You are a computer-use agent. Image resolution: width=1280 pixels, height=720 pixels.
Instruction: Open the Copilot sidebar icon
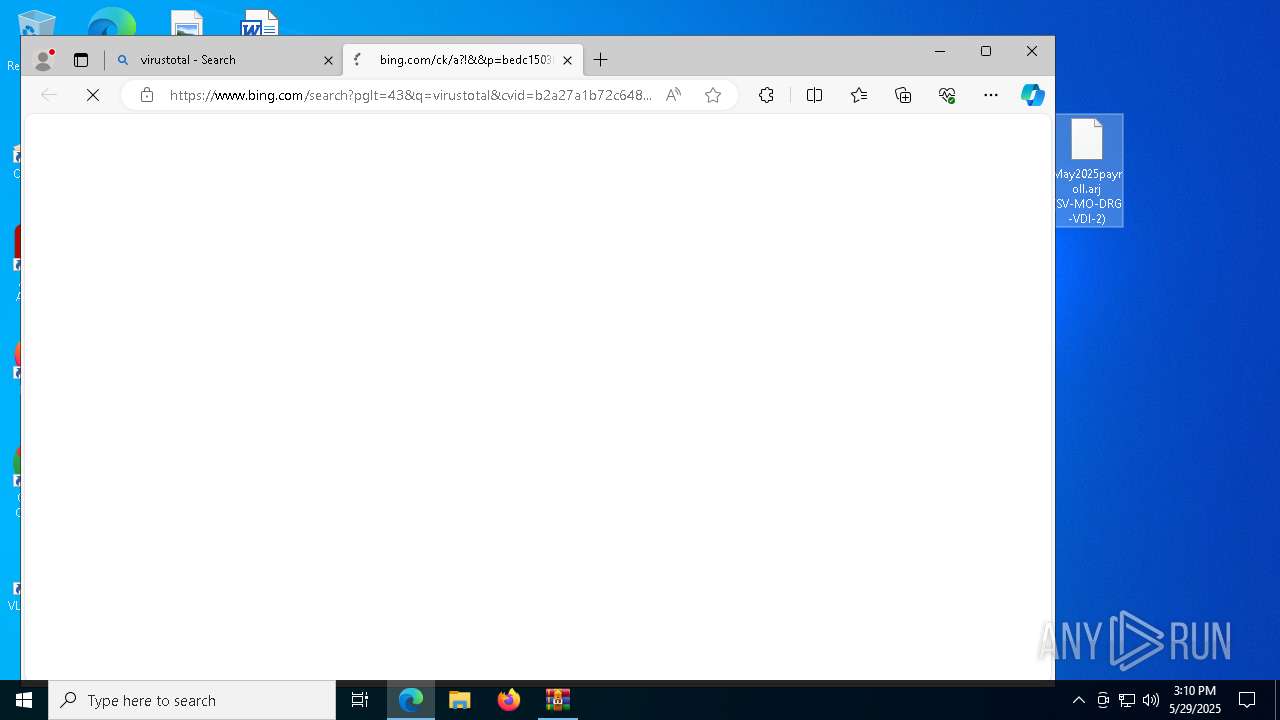coord(1033,95)
